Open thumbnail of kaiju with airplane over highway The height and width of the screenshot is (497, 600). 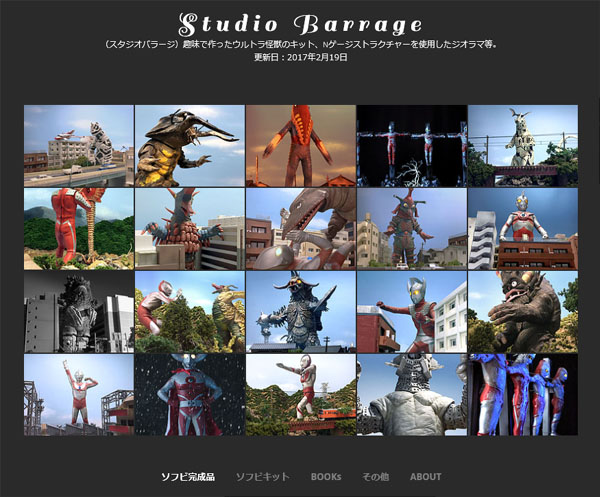79,146
